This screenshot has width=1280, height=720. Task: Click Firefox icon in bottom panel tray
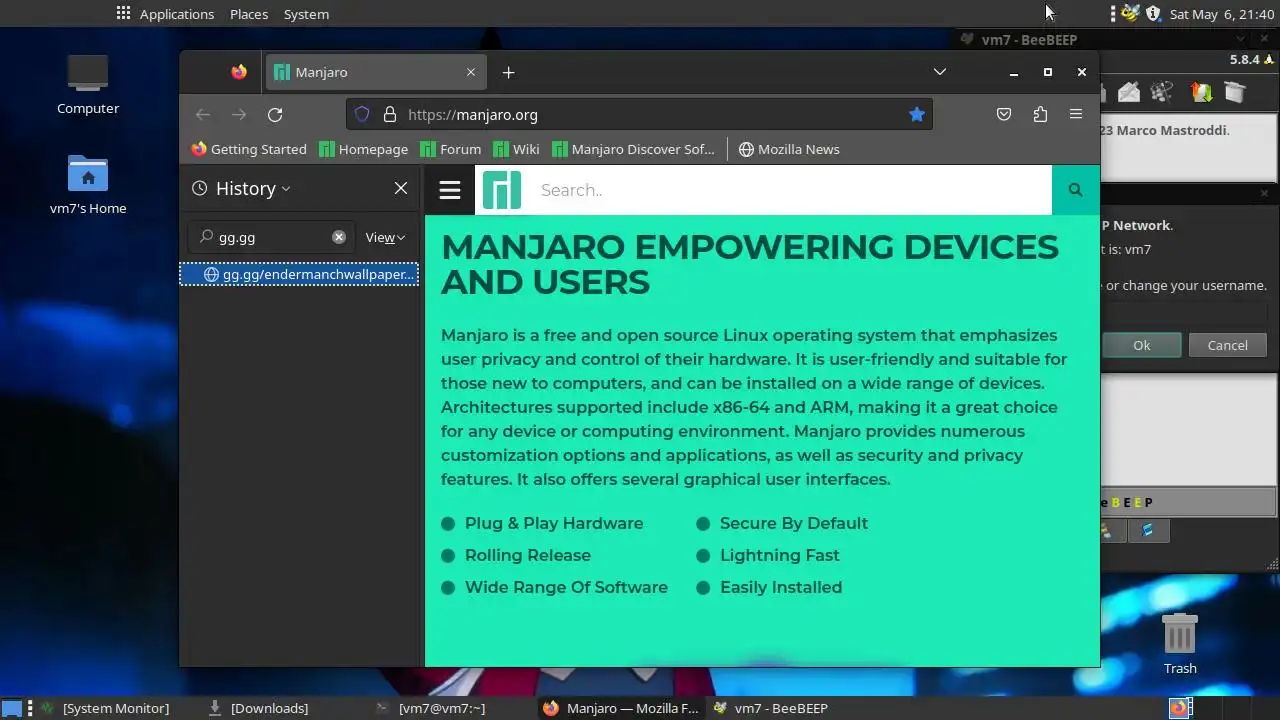coord(1179,708)
